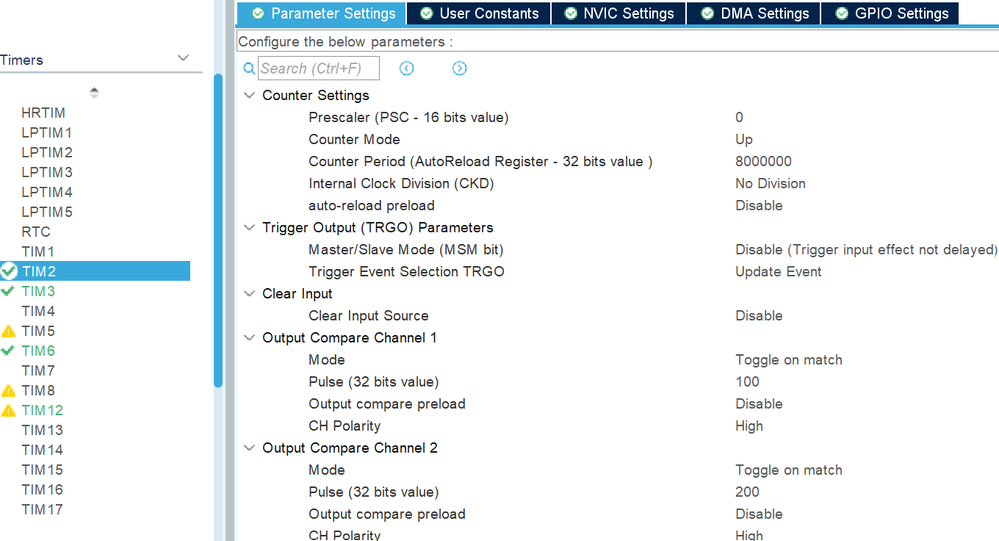Select LPTIM4 in the timer list
Image resolution: width=999 pixels, height=541 pixels.
pos(47,192)
